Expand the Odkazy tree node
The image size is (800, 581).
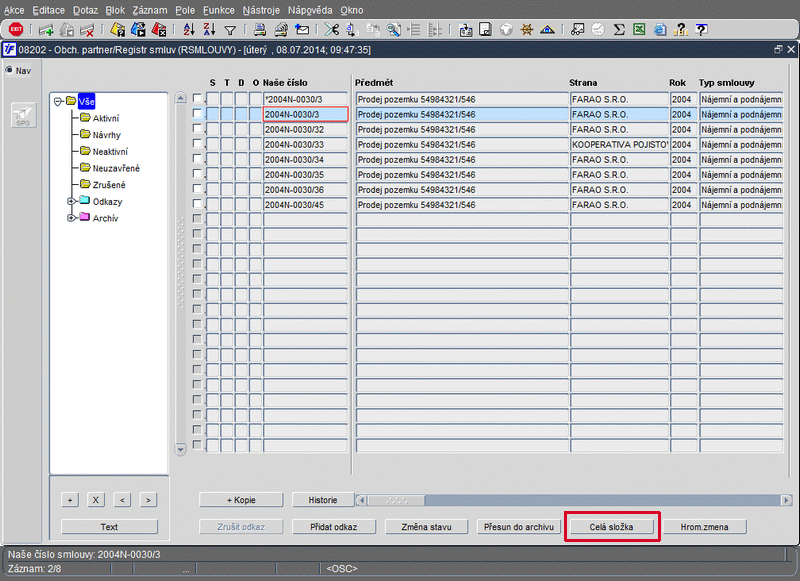pos(72,201)
